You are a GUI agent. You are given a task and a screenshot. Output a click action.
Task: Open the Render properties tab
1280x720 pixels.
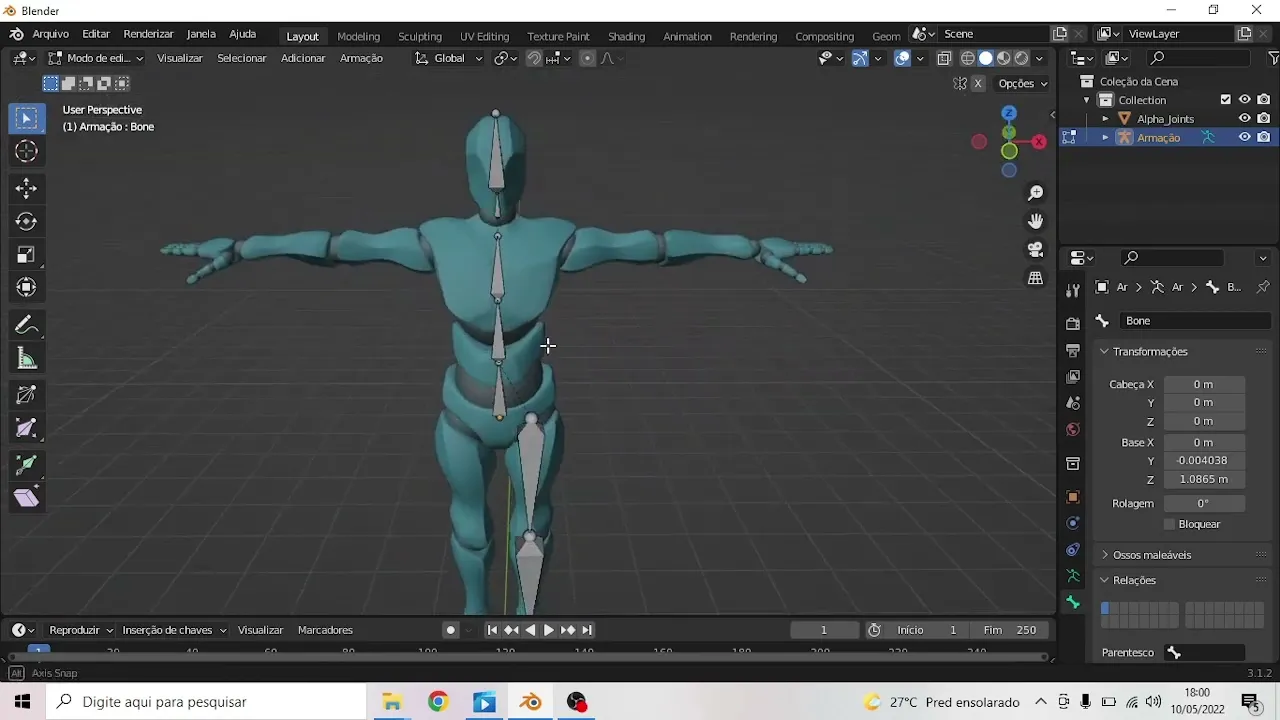[1073, 323]
